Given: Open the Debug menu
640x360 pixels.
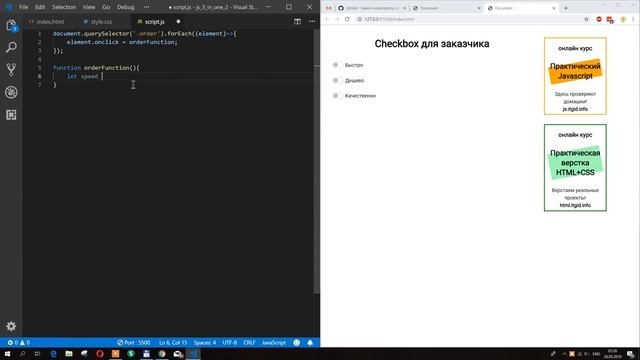Looking at the screenshot, I should [126, 7].
